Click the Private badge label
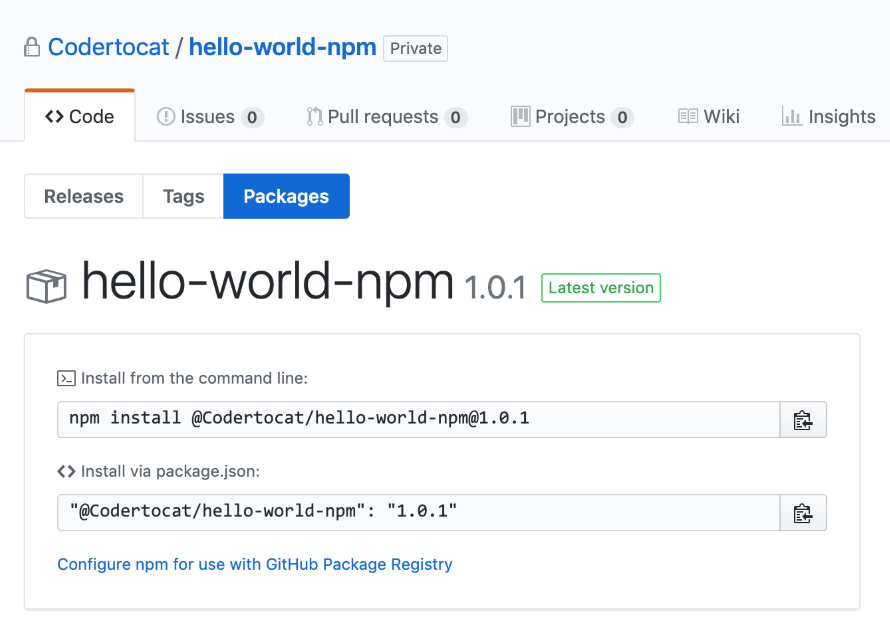Image resolution: width=890 pixels, height=630 pixels. click(x=415, y=48)
